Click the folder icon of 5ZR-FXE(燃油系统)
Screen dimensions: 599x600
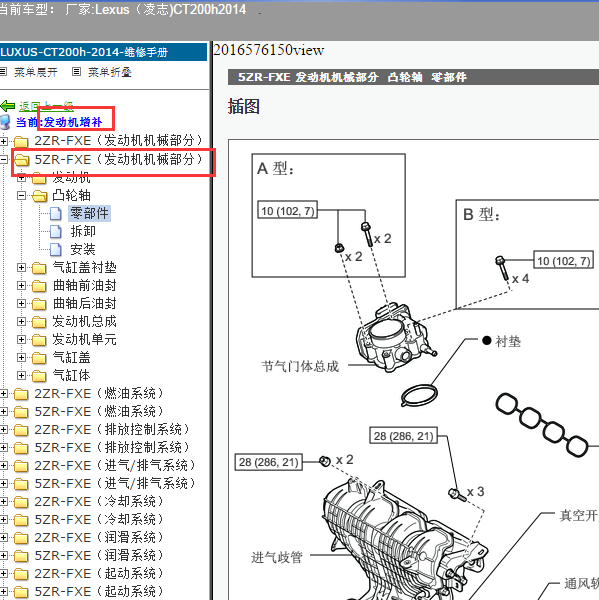pos(21,412)
